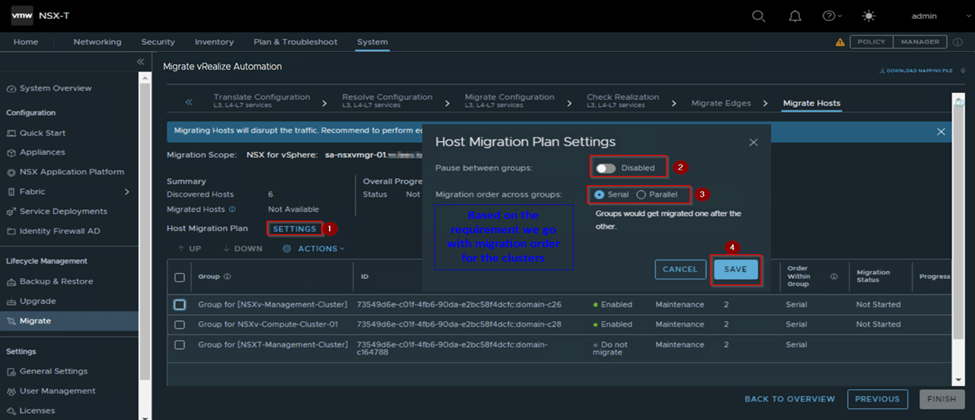This screenshot has width=975, height=420.
Task: Open host migration plan SETTINGS link
Action: (294, 229)
